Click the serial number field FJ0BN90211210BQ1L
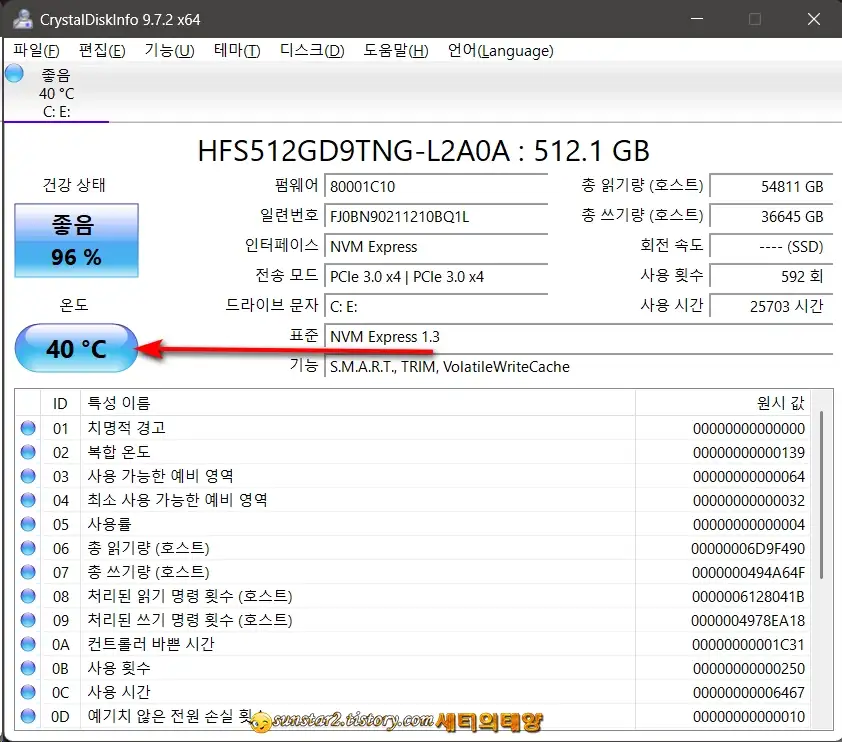Image resolution: width=842 pixels, height=742 pixels. [x=436, y=216]
